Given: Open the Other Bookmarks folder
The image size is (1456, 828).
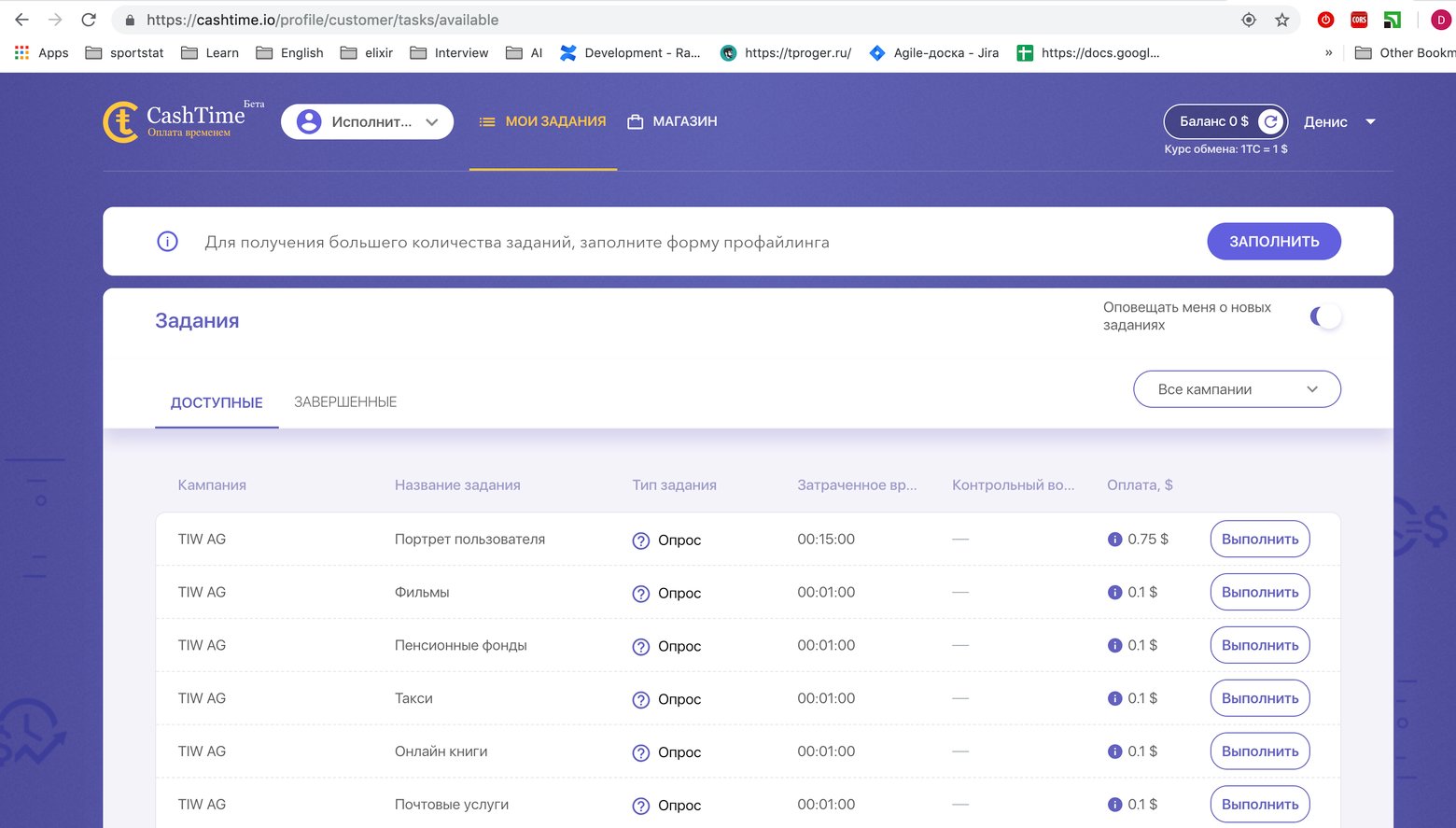Looking at the screenshot, I should [x=1405, y=53].
